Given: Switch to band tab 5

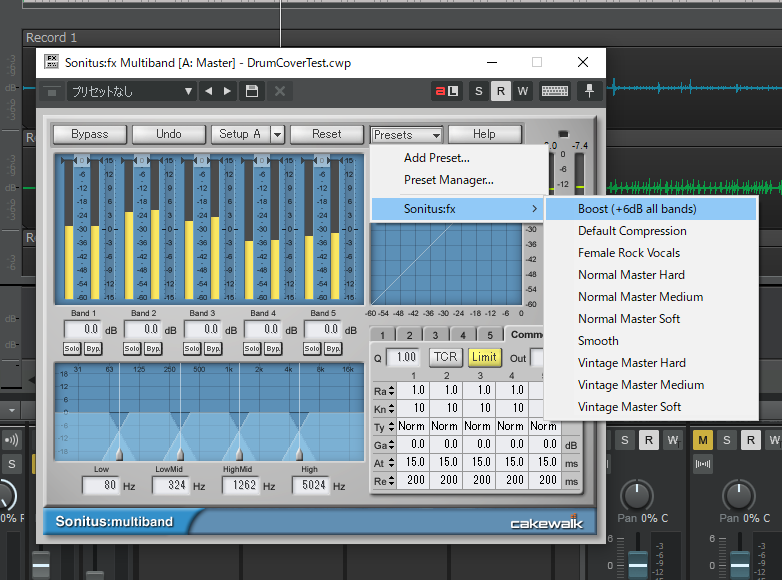Looking at the screenshot, I should (x=490, y=335).
